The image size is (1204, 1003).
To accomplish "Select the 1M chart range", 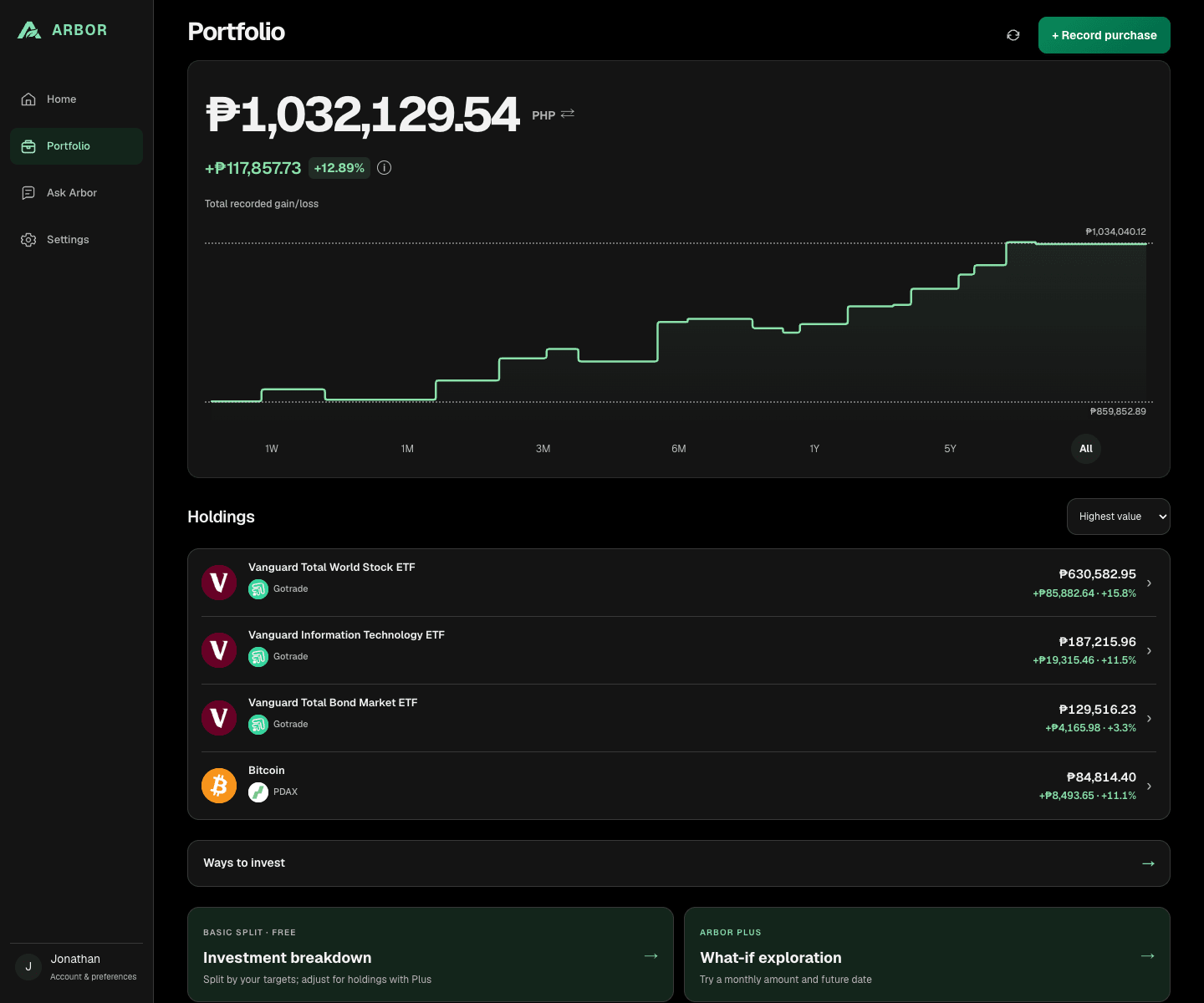I will (407, 449).
